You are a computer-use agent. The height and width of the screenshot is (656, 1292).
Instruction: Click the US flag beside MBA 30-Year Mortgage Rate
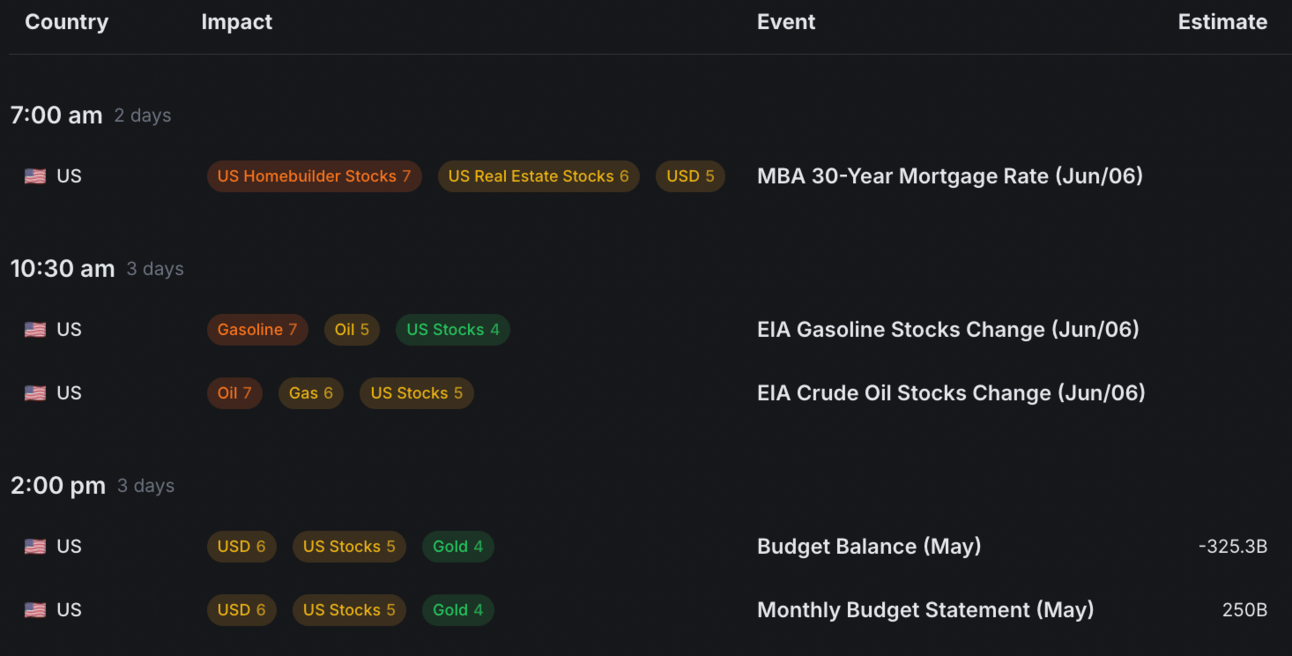(35, 177)
